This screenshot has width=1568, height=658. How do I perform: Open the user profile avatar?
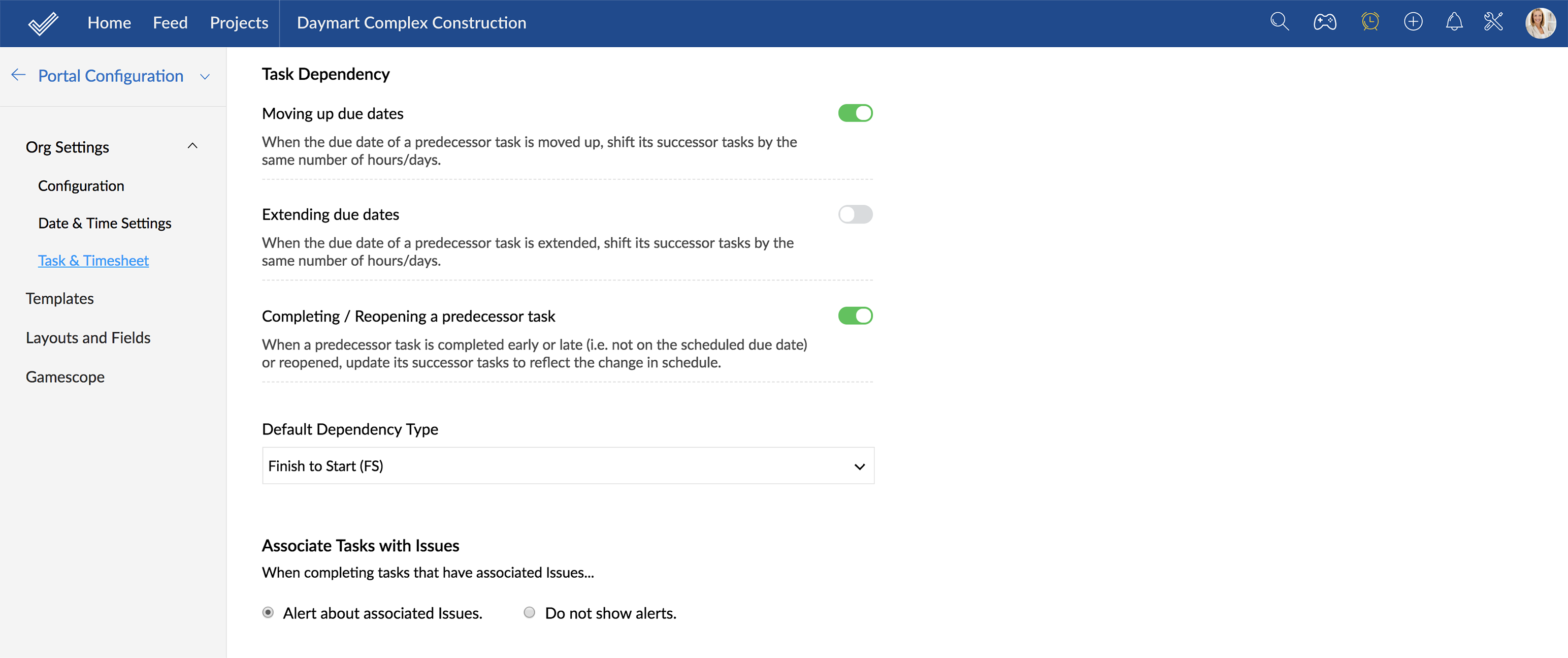coord(1540,23)
